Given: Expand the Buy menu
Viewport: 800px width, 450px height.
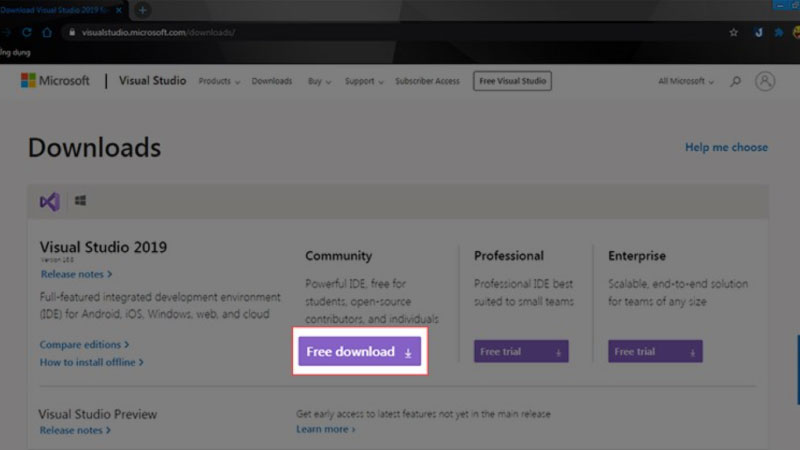Looking at the screenshot, I should coord(319,81).
